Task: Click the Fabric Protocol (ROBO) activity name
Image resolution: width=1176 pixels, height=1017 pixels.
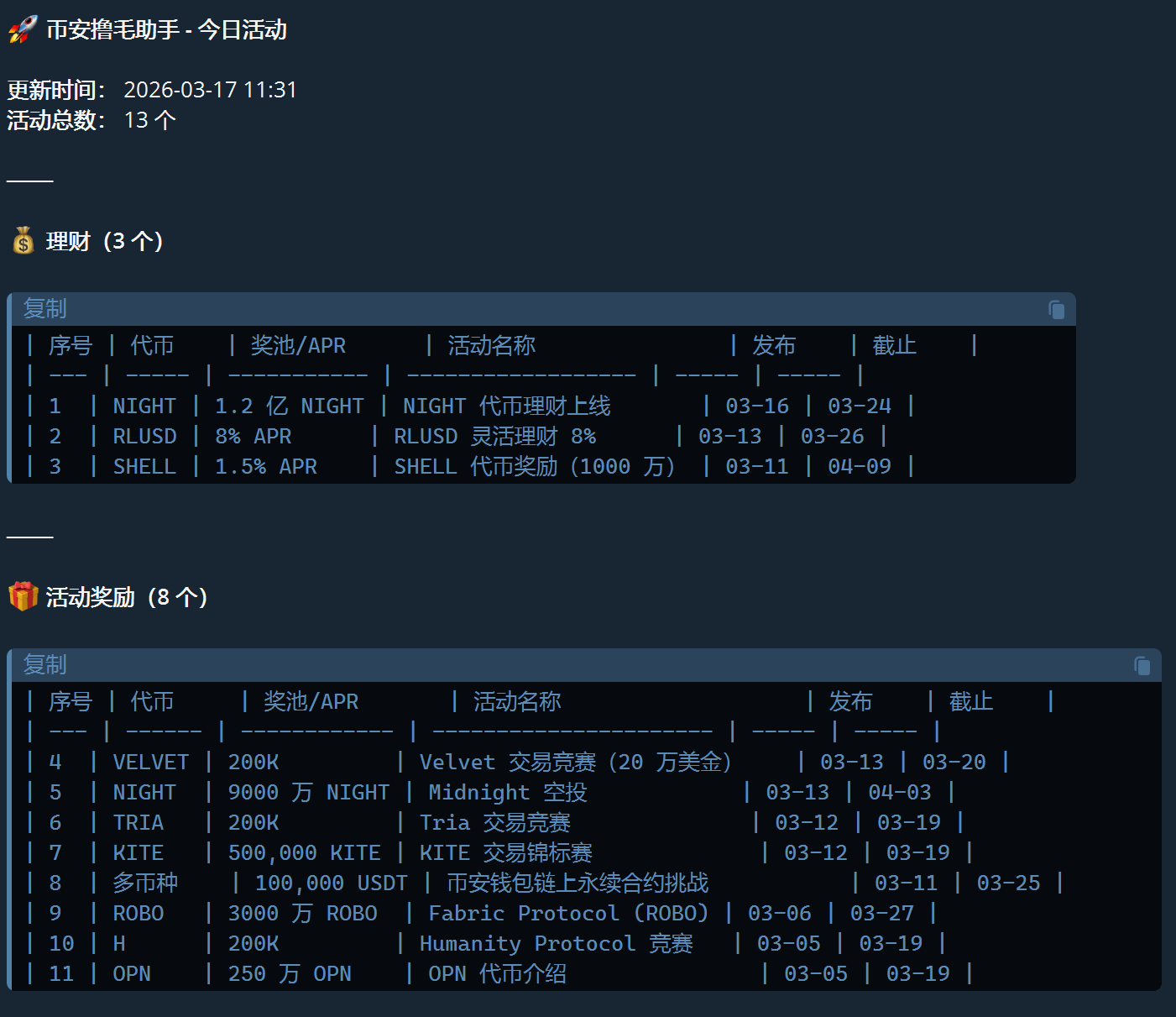Action: click(569, 914)
